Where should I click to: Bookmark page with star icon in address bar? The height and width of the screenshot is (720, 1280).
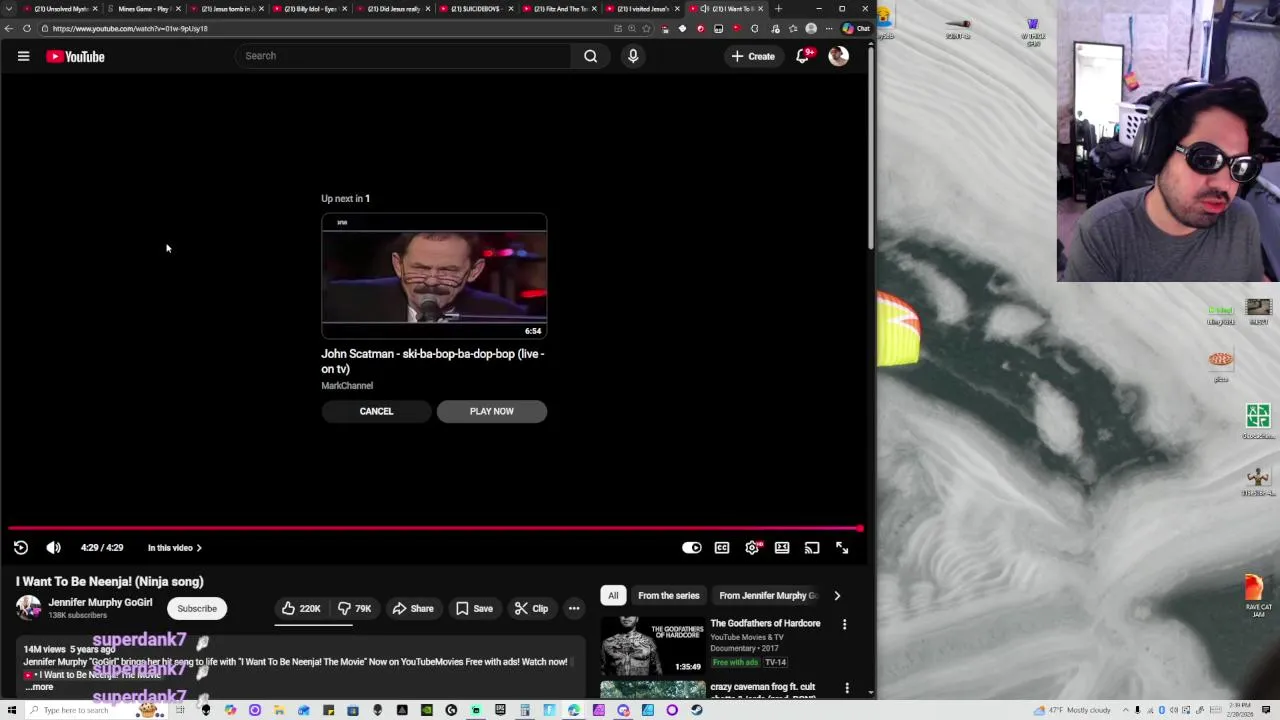tap(646, 28)
